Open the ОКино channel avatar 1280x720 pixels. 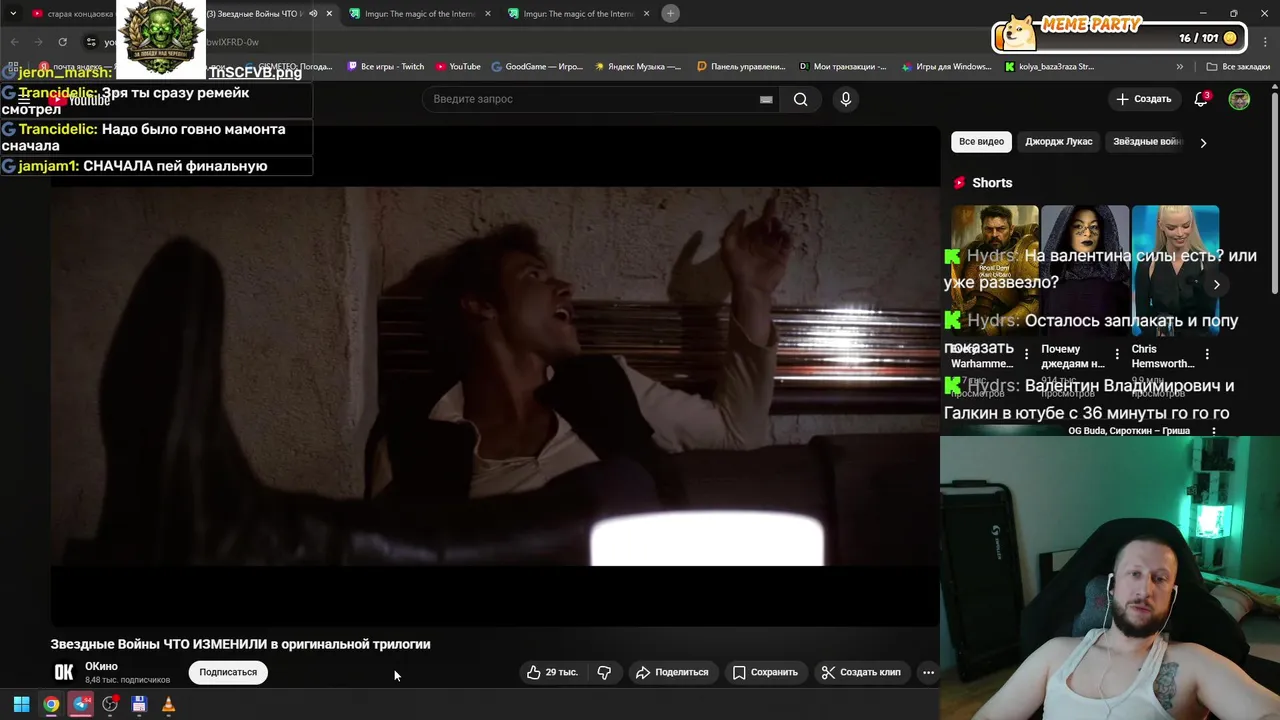64,672
